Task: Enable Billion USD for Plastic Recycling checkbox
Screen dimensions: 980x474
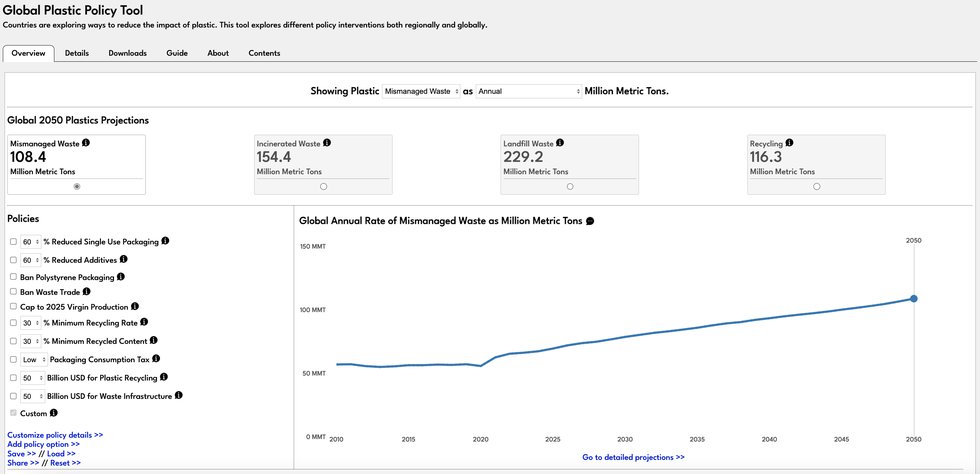Action: (x=14, y=378)
